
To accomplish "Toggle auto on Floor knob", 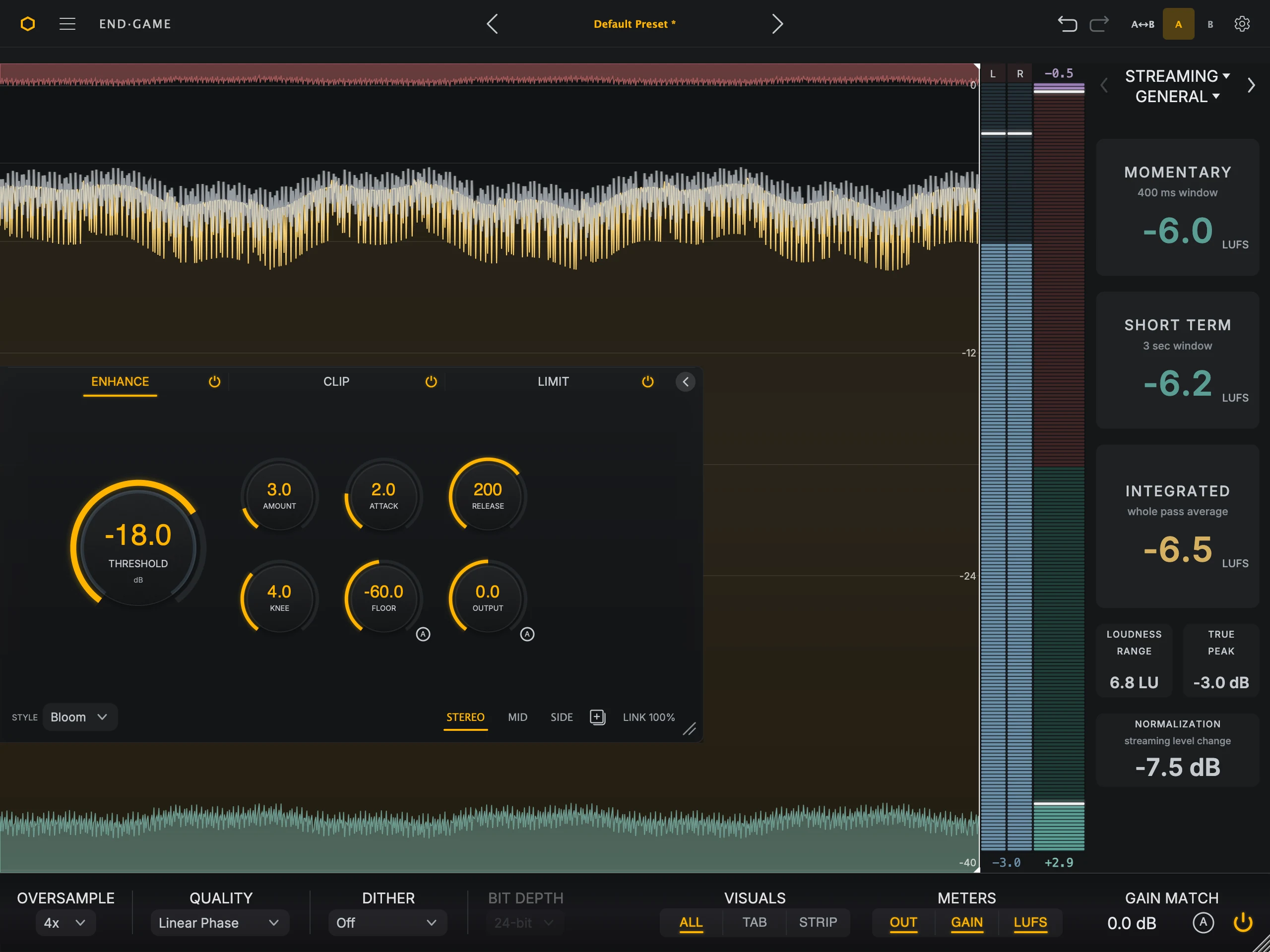I will (x=423, y=634).
